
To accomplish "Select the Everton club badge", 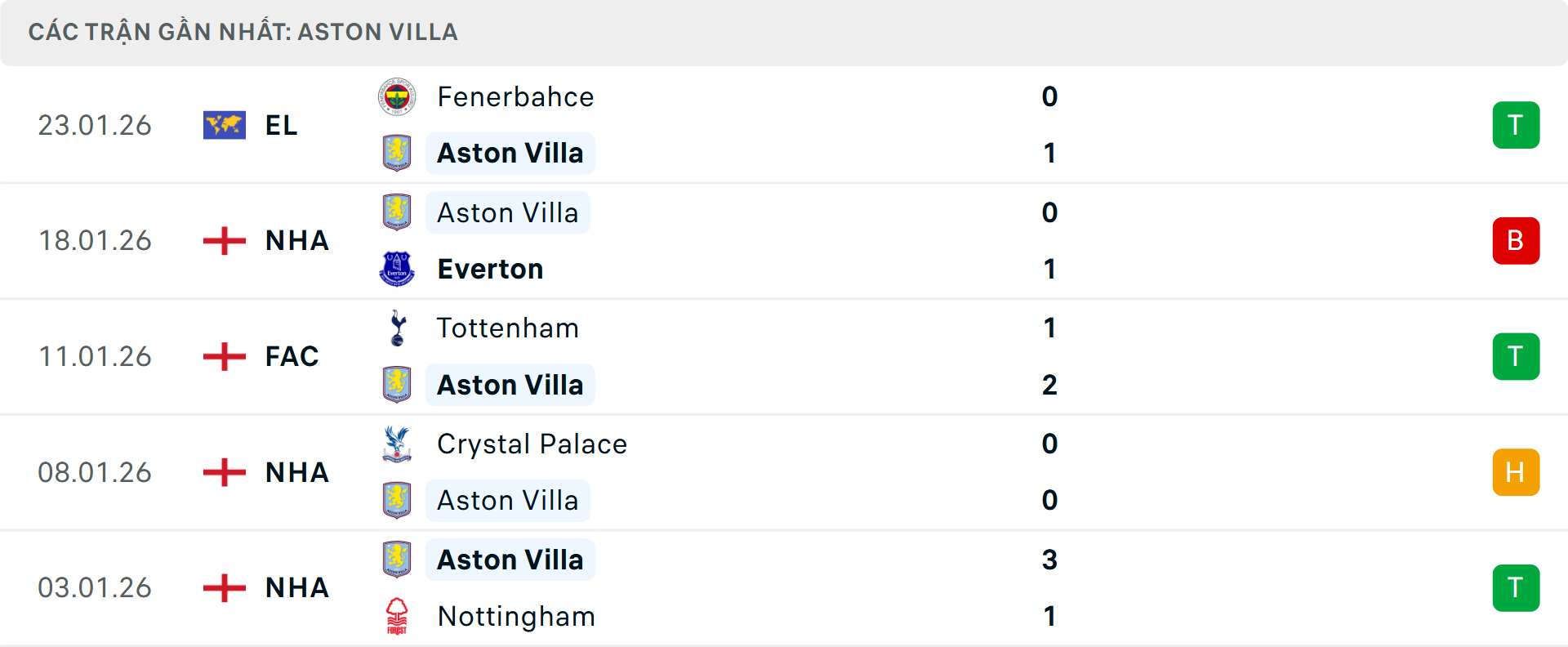I will tap(398, 269).
